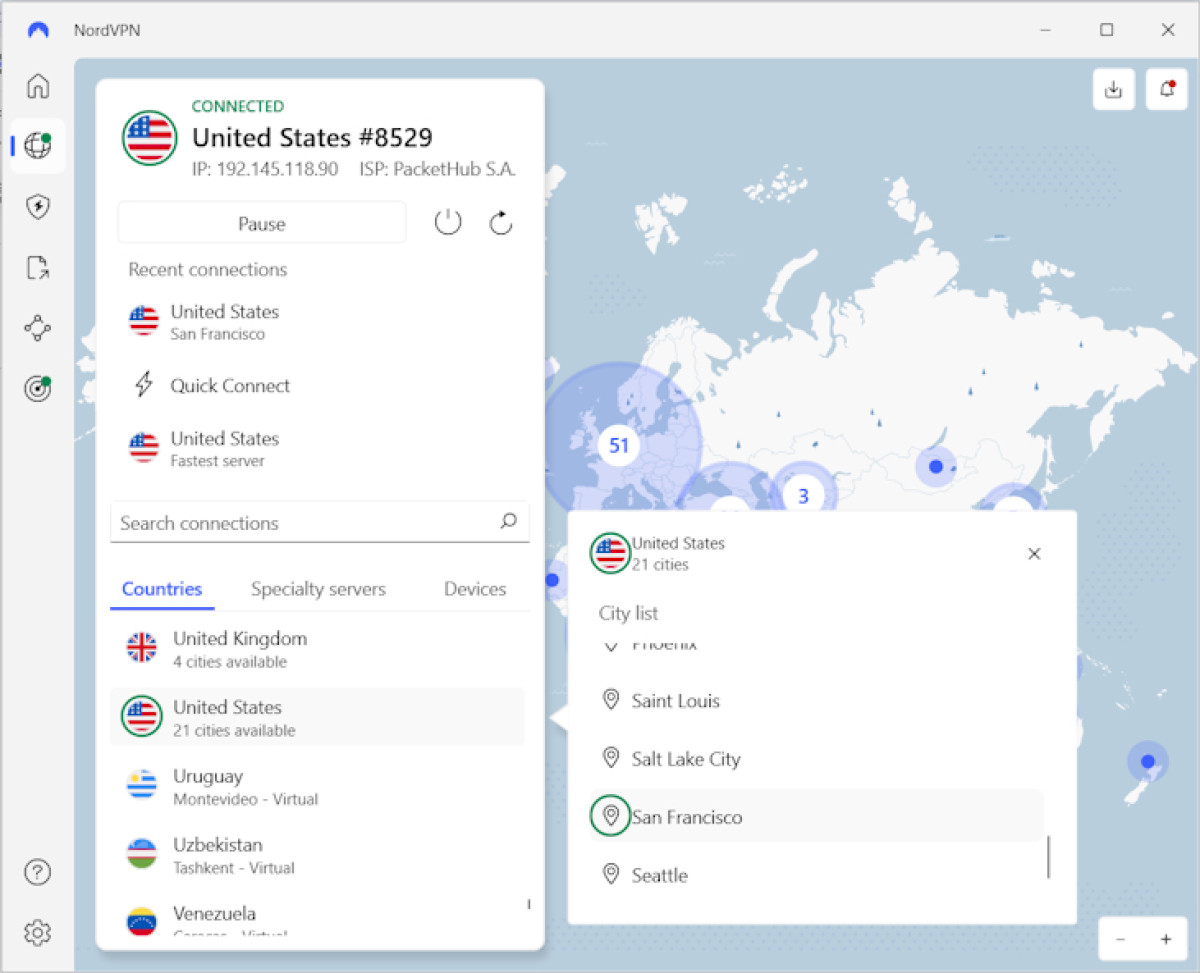Open the Home sidebar icon

pyautogui.click(x=38, y=86)
